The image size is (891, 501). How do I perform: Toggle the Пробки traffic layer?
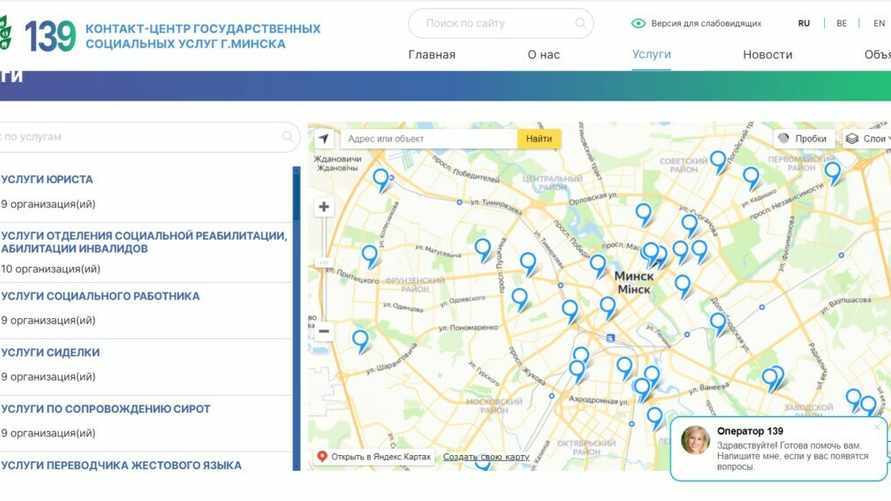click(x=803, y=139)
